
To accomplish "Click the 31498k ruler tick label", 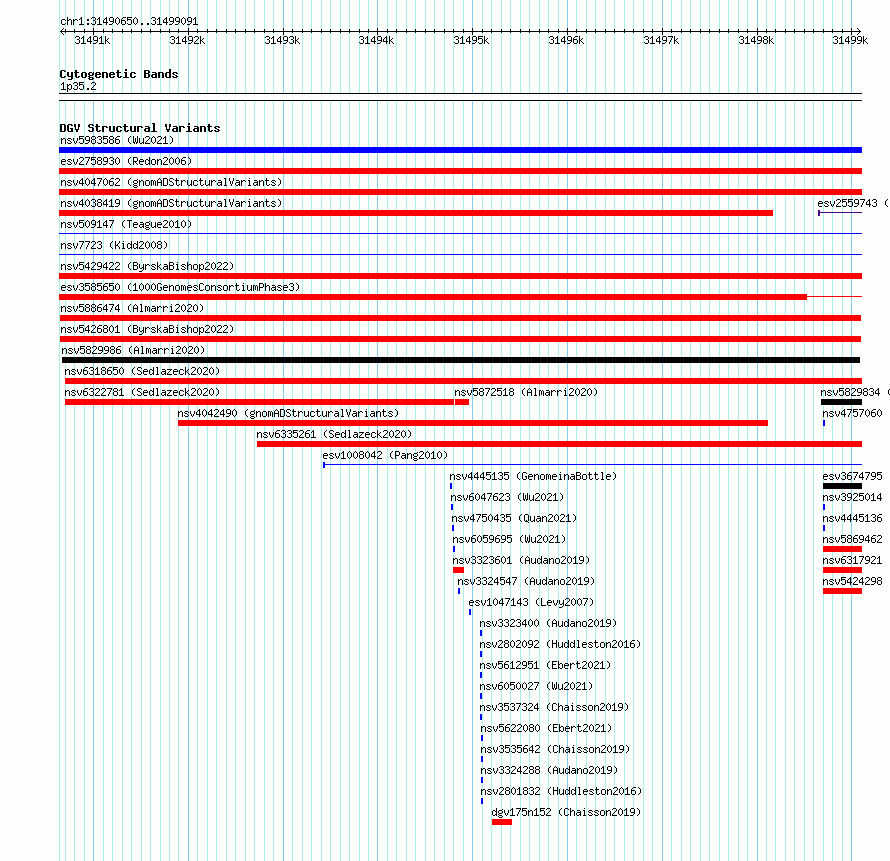I will tap(756, 40).
